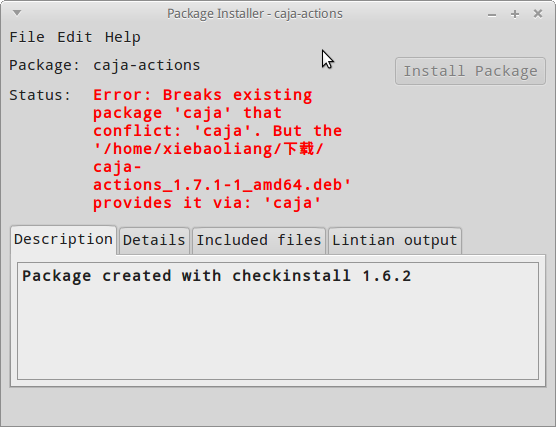Open the Edit menu
556x427 pixels.
tap(75, 37)
